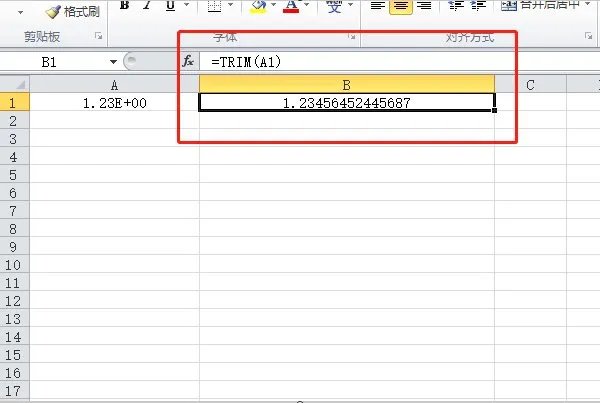
Task: Apply left alignment to cell
Action: tap(377, 6)
